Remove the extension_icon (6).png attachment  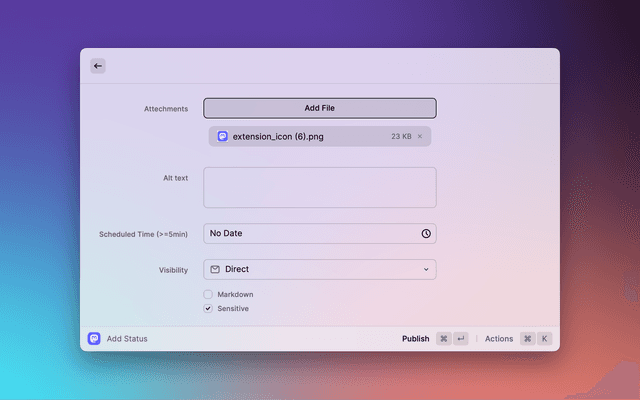(420, 136)
